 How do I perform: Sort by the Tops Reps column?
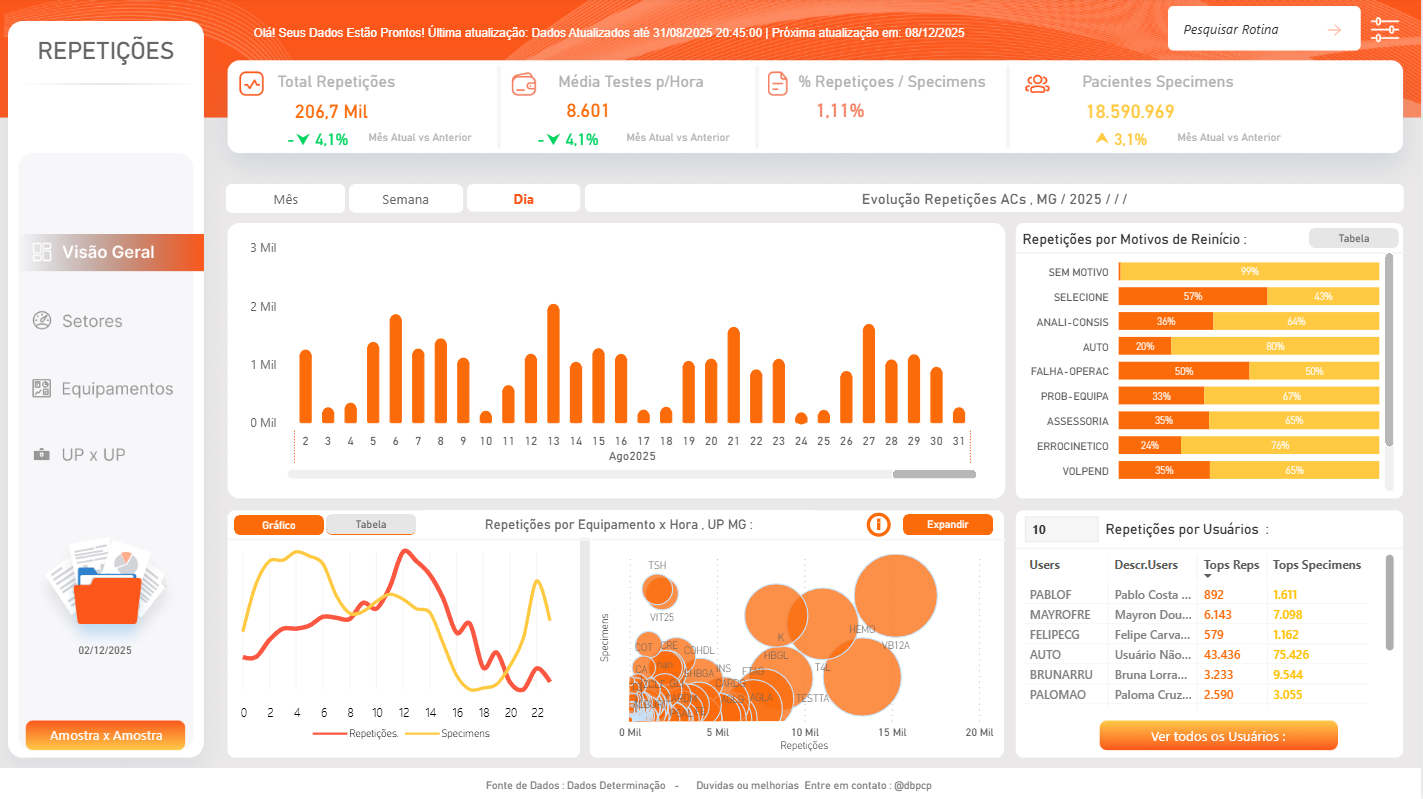tap(1231, 565)
